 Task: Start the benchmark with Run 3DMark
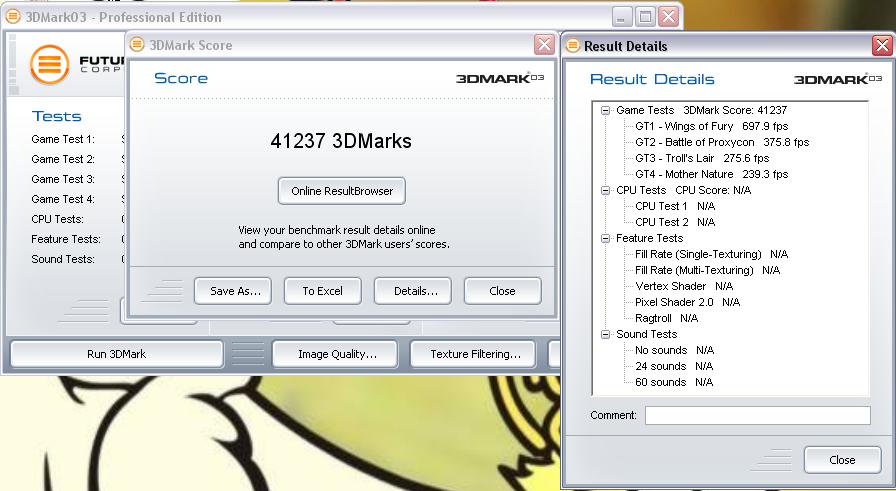pos(117,354)
